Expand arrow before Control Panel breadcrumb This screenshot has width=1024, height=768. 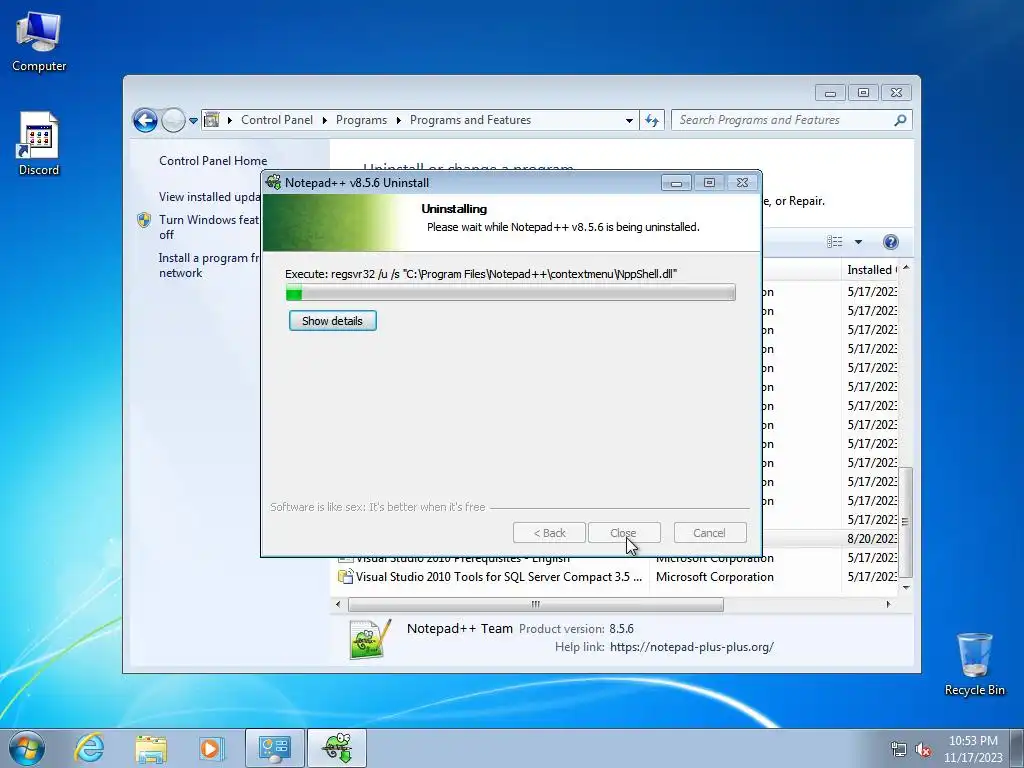230,120
